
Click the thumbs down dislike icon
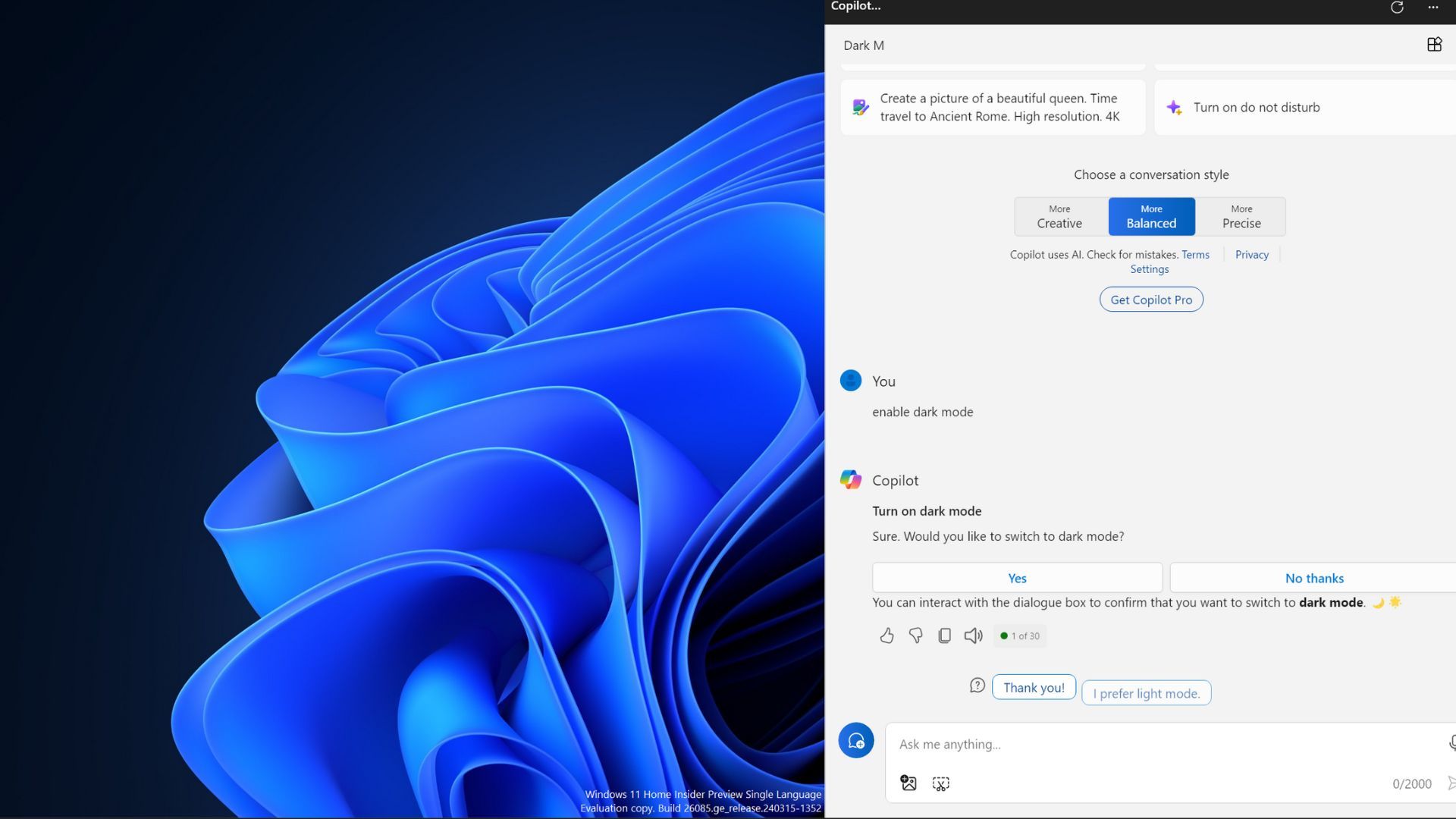coord(915,635)
